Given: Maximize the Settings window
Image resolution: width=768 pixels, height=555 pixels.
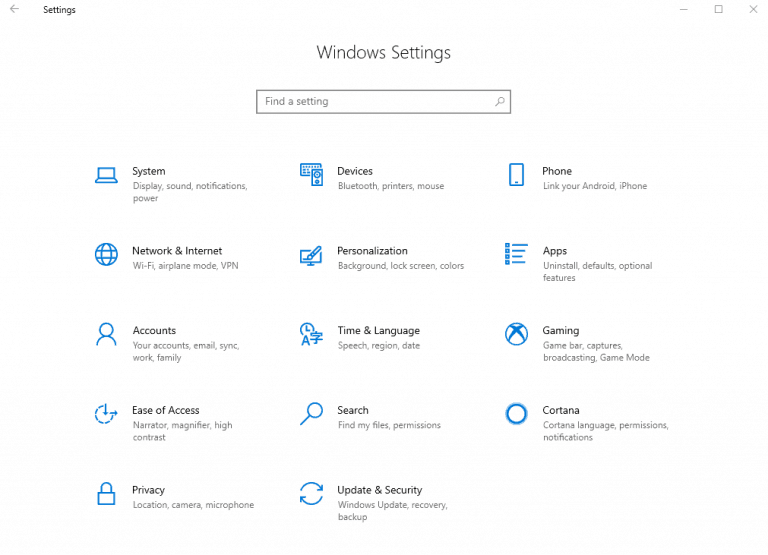Looking at the screenshot, I should (719, 9).
